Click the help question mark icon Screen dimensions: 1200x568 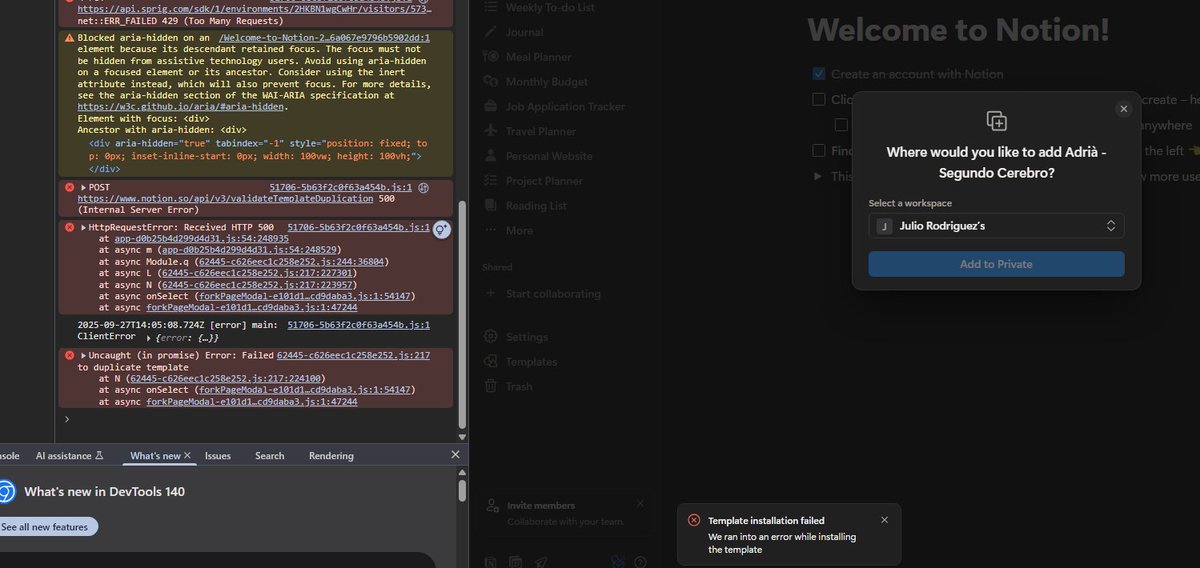pos(640,562)
